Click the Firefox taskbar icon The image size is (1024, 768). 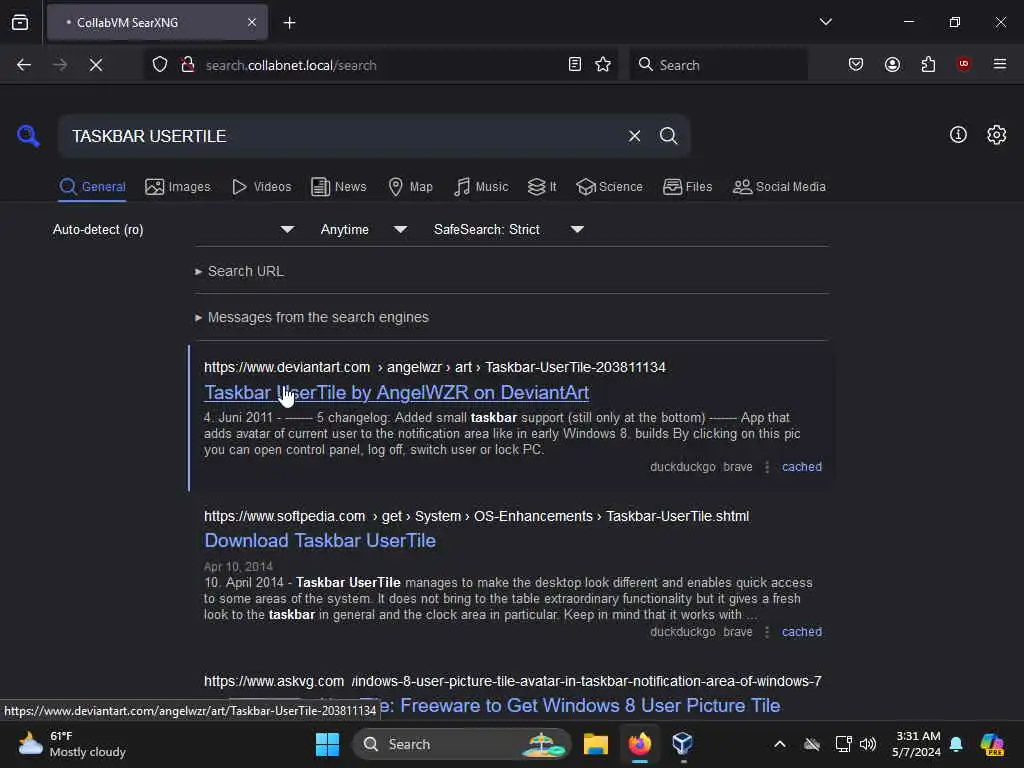click(640, 744)
